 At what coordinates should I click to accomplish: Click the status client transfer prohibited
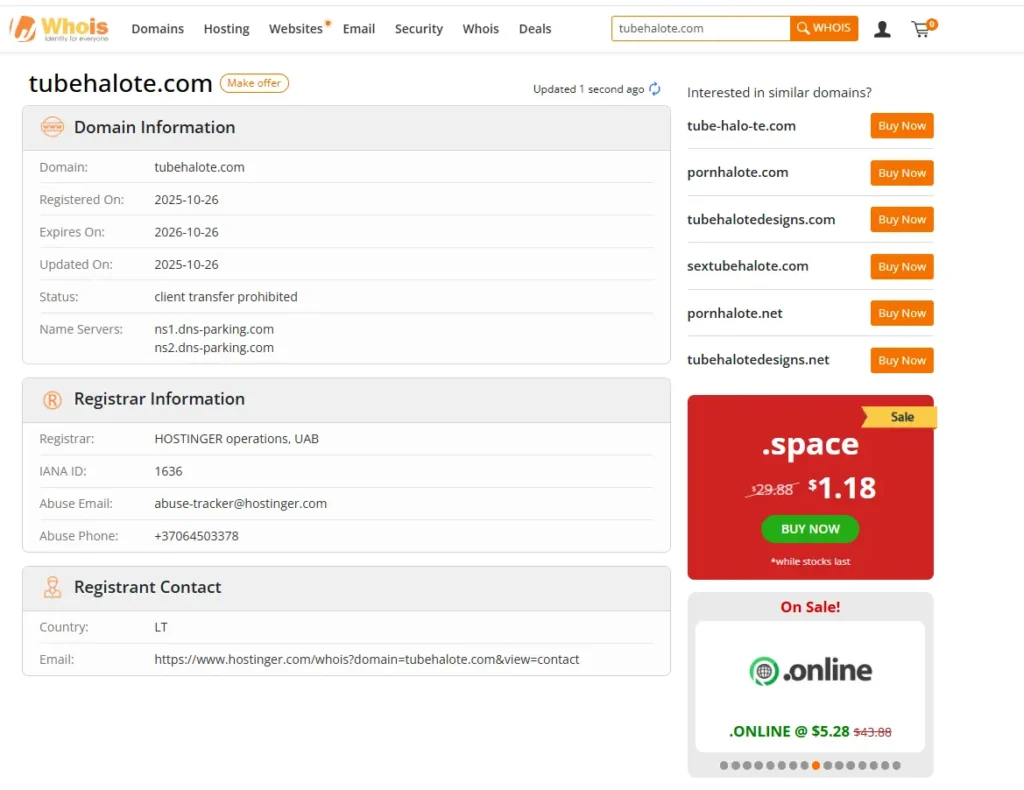click(x=226, y=296)
